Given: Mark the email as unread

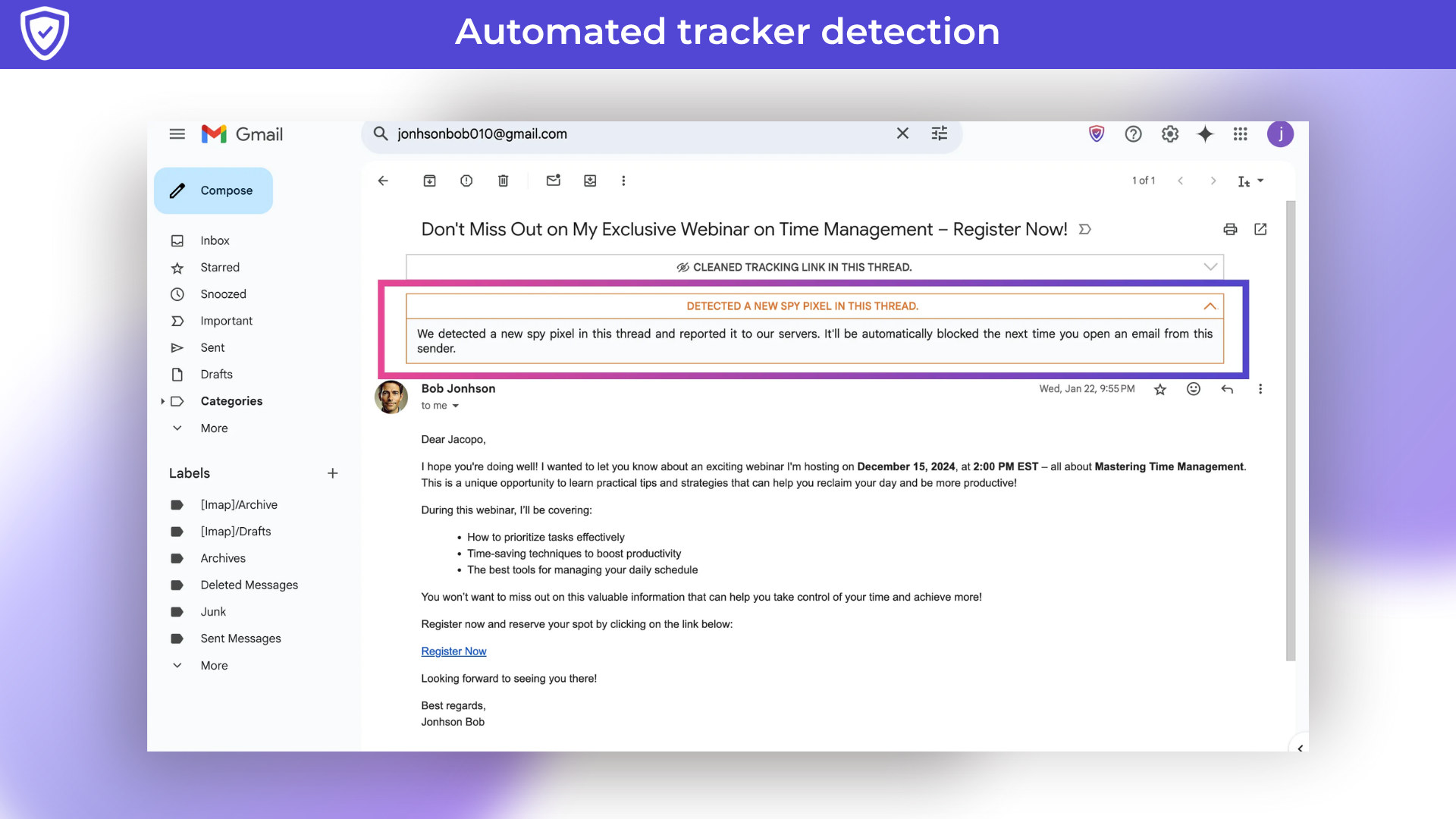Looking at the screenshot, I should pyautogui.click(x=553, y=180).
